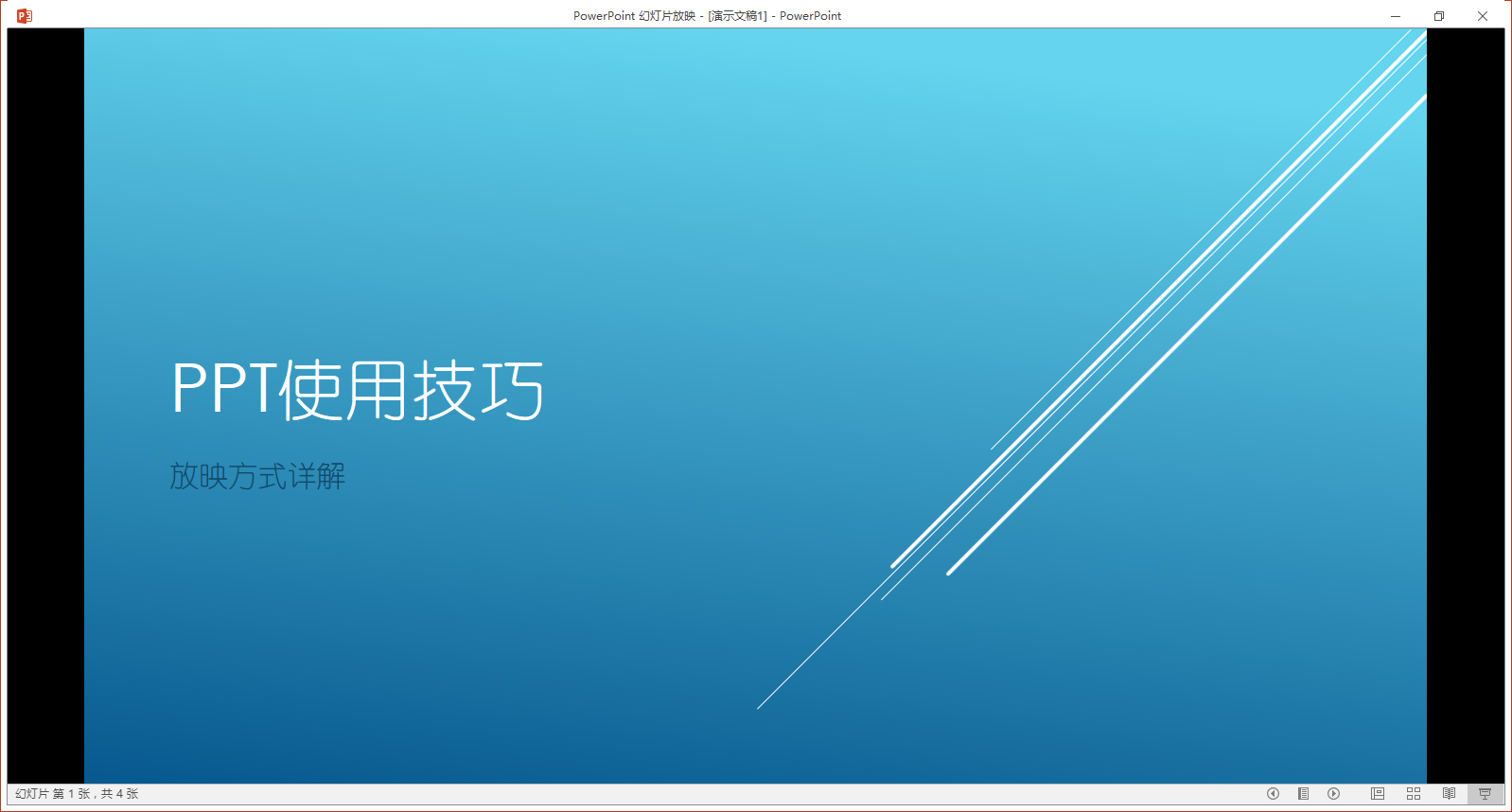This screenshot has width=1512, height=812.
Task: Go to the previous slide with the left arrow
Action: tap(1273, 794)
